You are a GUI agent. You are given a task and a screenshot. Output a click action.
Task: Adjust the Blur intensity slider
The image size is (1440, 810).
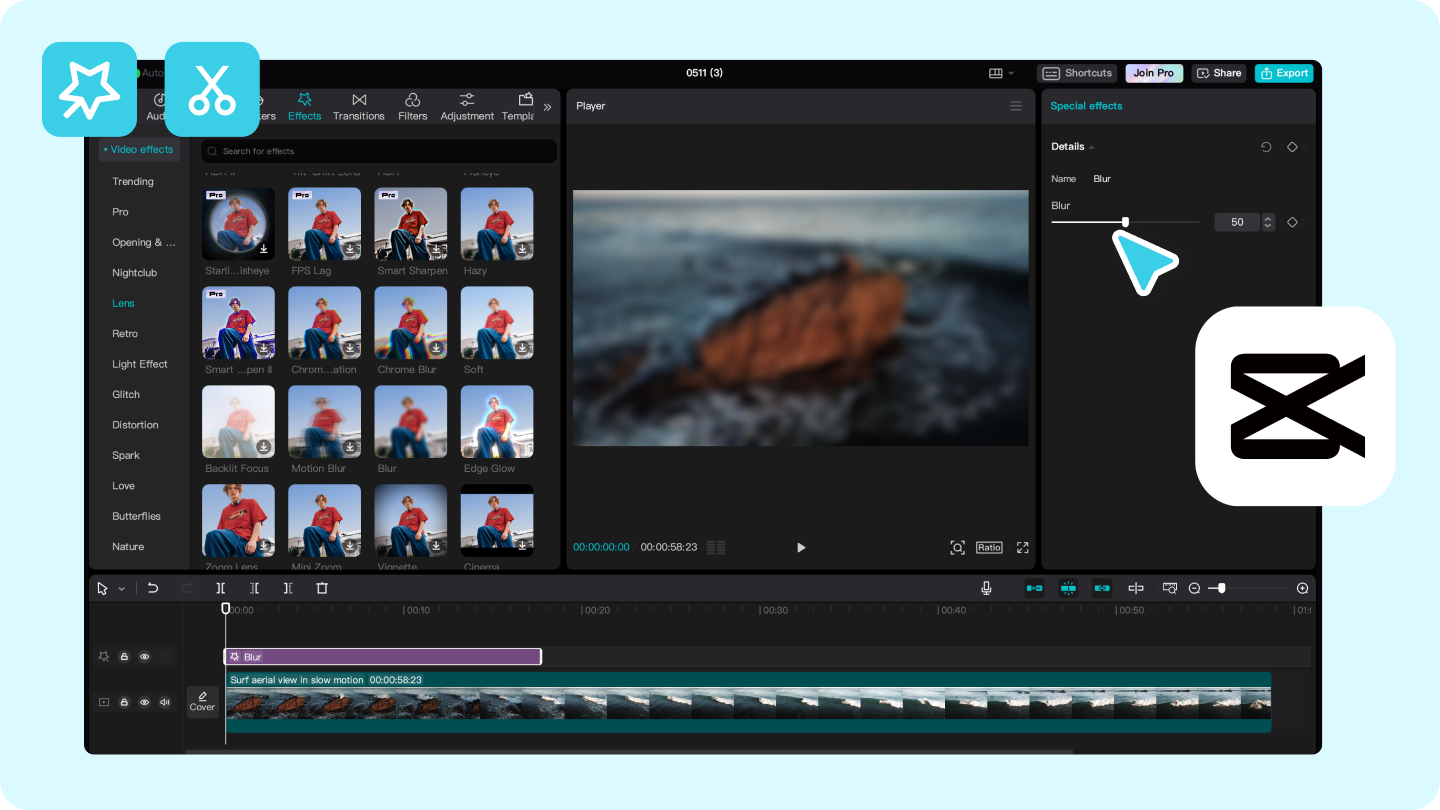pyautogui.click(x=1126, y=222)
